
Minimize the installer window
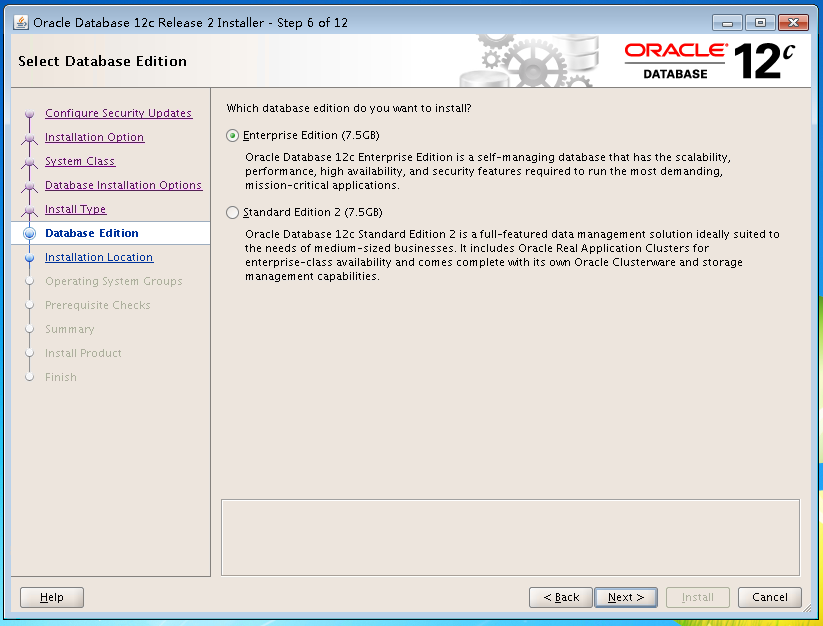(x=727, y=23)
